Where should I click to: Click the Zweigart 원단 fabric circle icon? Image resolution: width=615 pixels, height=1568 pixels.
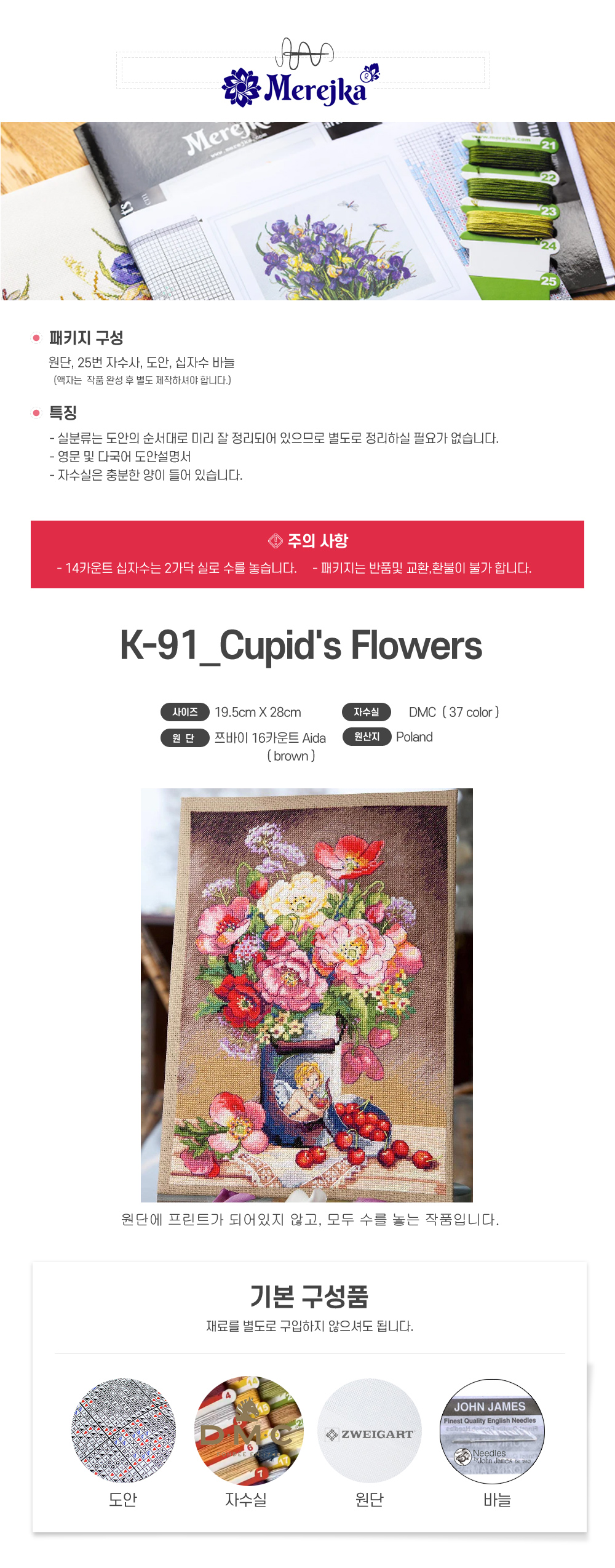coord(370,1430)
